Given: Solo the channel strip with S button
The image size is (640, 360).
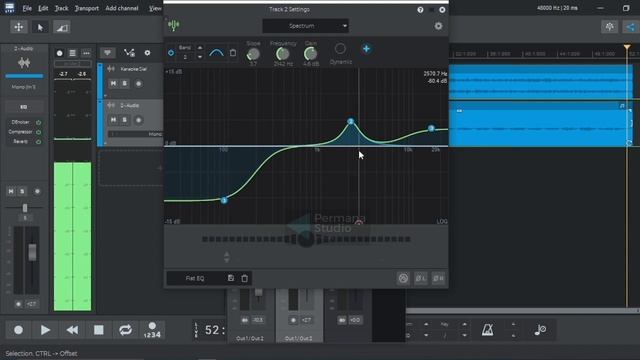Looking at the screenshot, I should (22, 191).
